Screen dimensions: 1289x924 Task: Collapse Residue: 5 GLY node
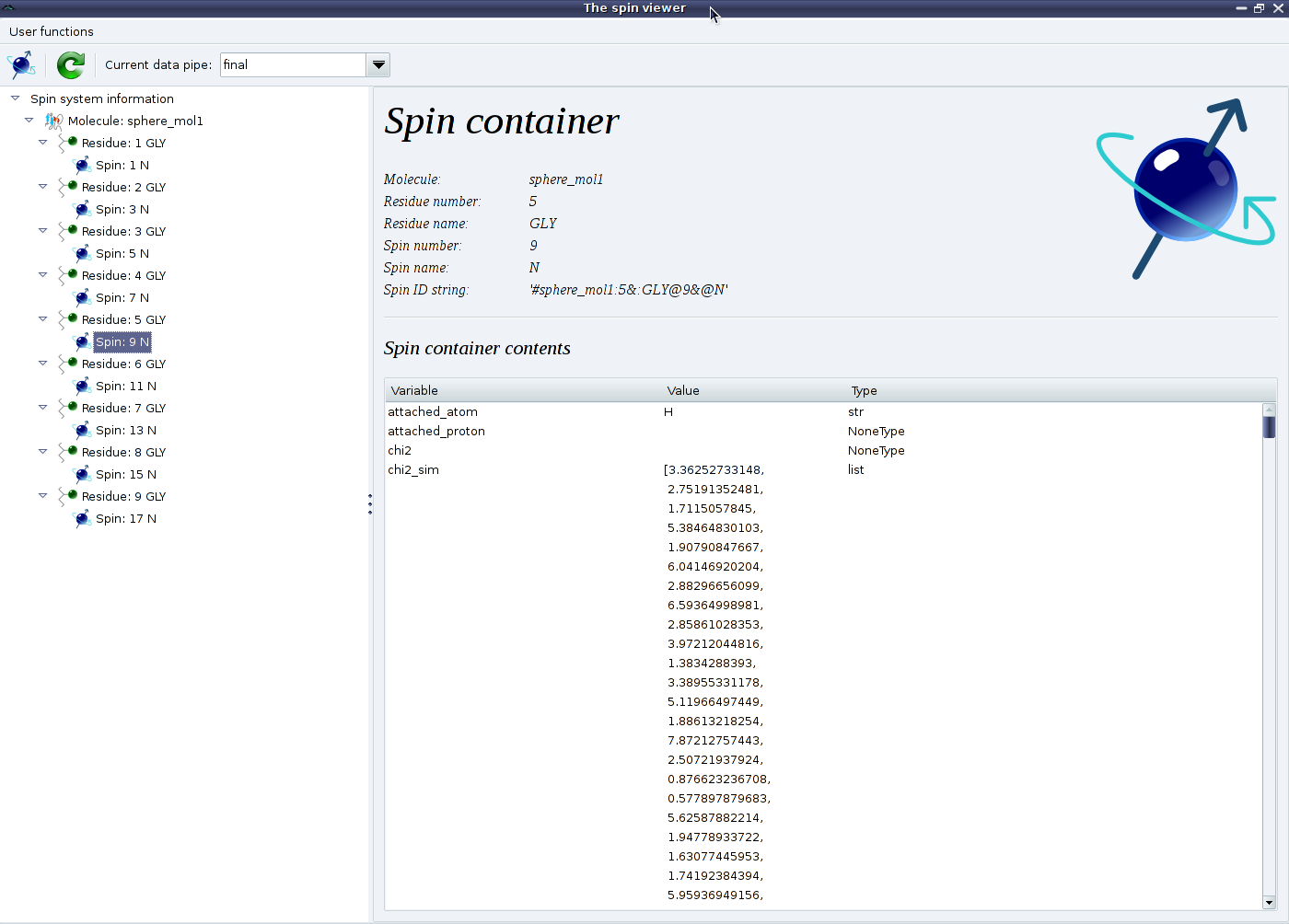(42, 318)
